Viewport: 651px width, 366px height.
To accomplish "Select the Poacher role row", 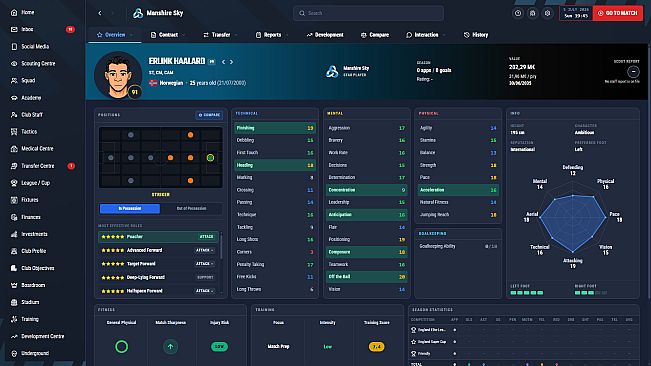I will pyautogui.click(x=158, y=237).
